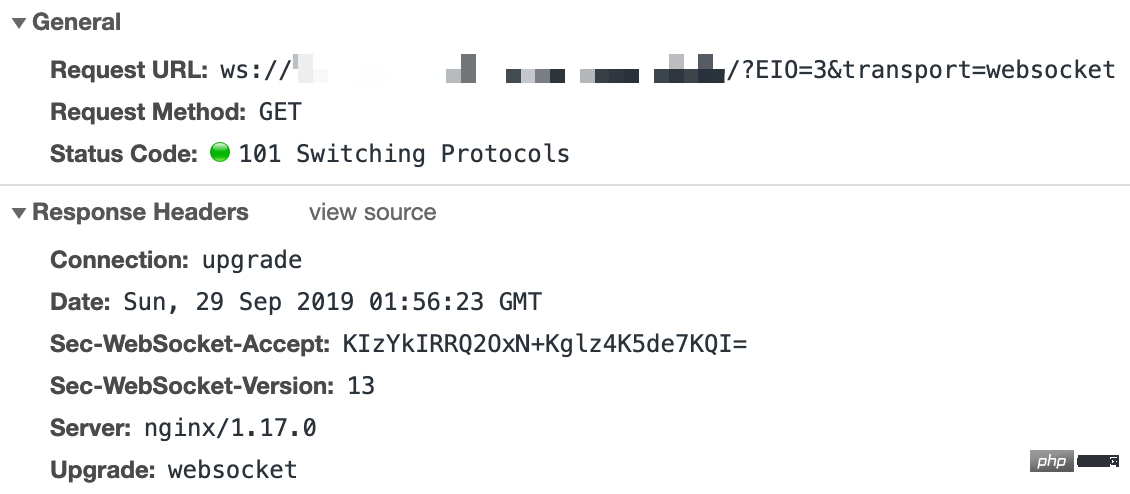Click the Upgrade header label
The image size is (1130, 494).
tap(103, 470)
